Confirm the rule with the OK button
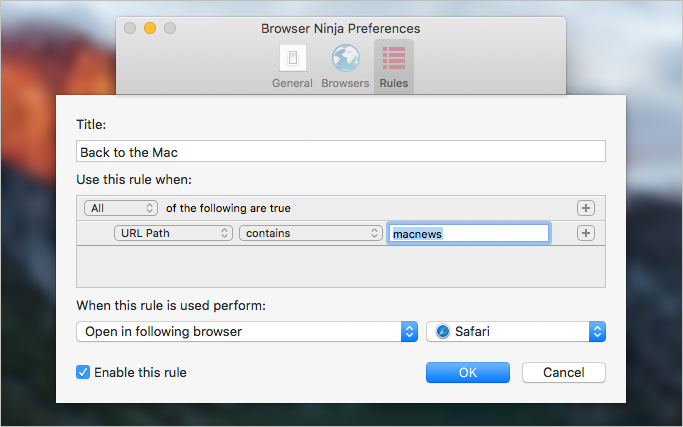This screenshot has height=427, width=683. pos(468,373)
